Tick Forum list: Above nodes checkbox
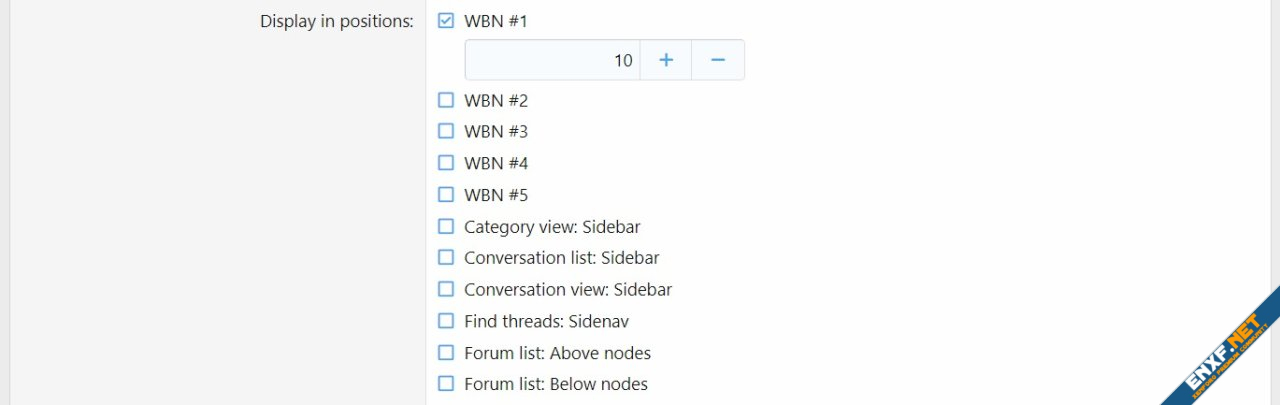Viewport: 1280px width, 405px height. (x=446, y=352)
